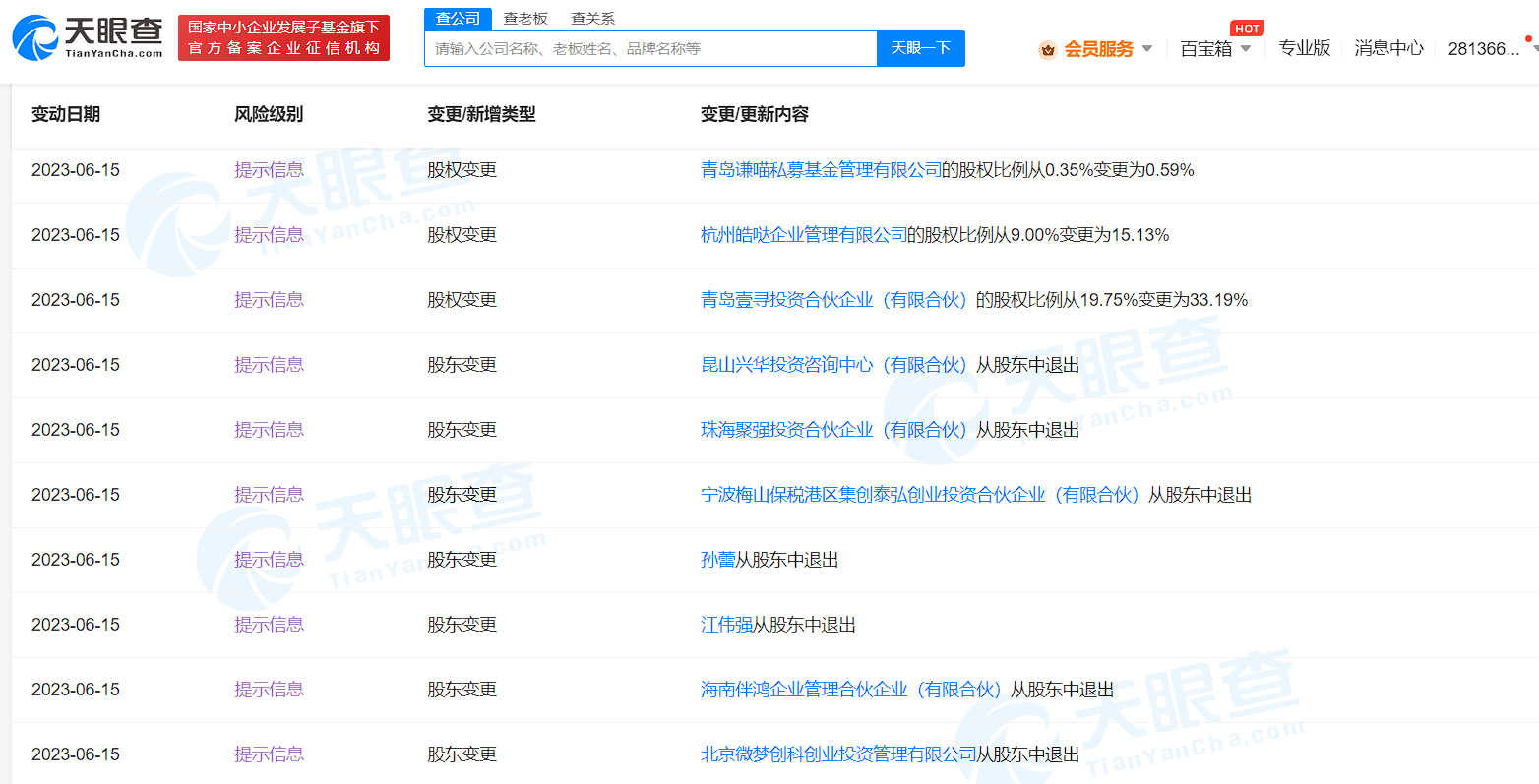Switch to the 查关系 search tab
The height and width of the screenshot is (784, 1539).
592,19
